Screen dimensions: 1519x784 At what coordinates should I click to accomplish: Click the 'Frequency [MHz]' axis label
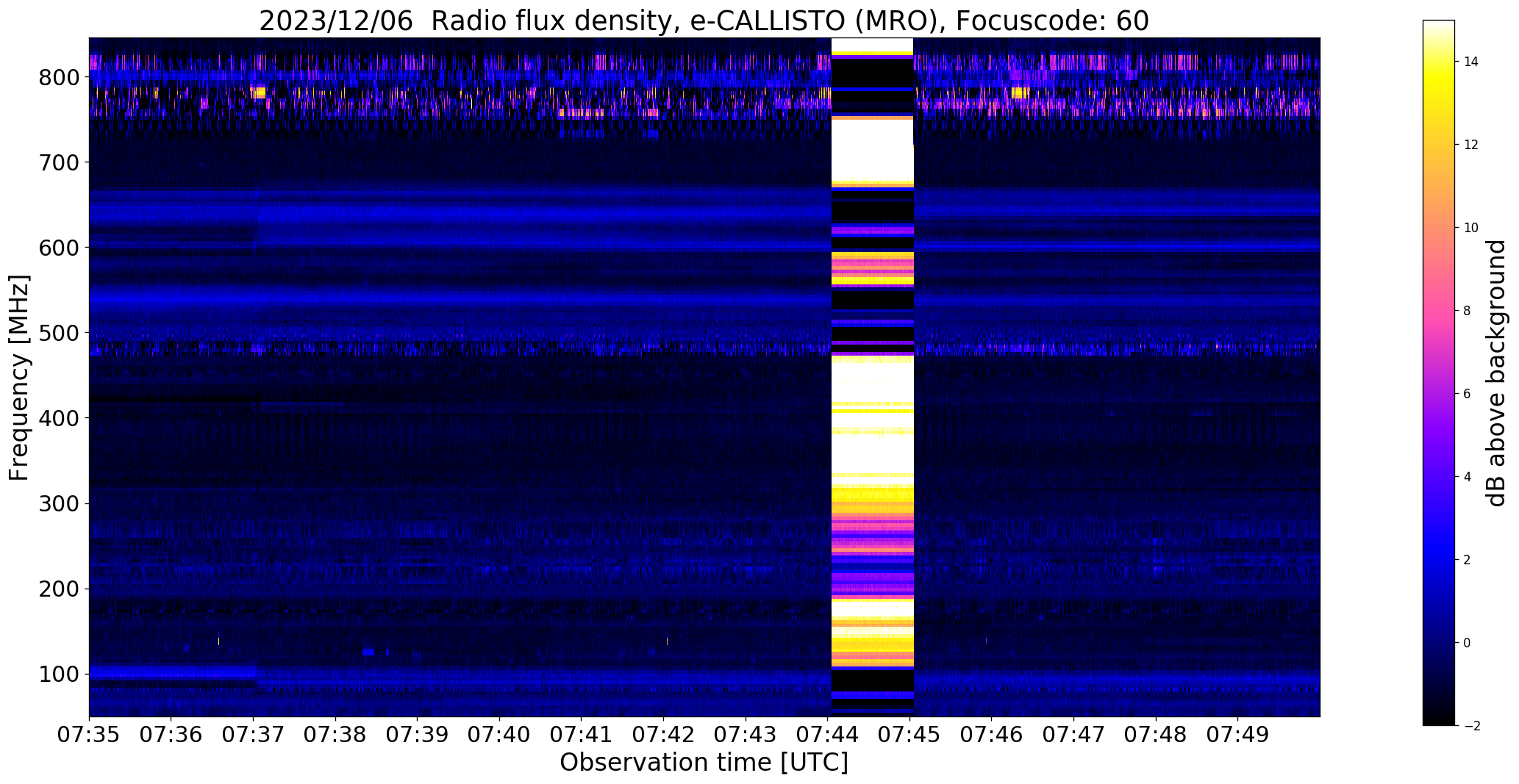click(20, 378)
